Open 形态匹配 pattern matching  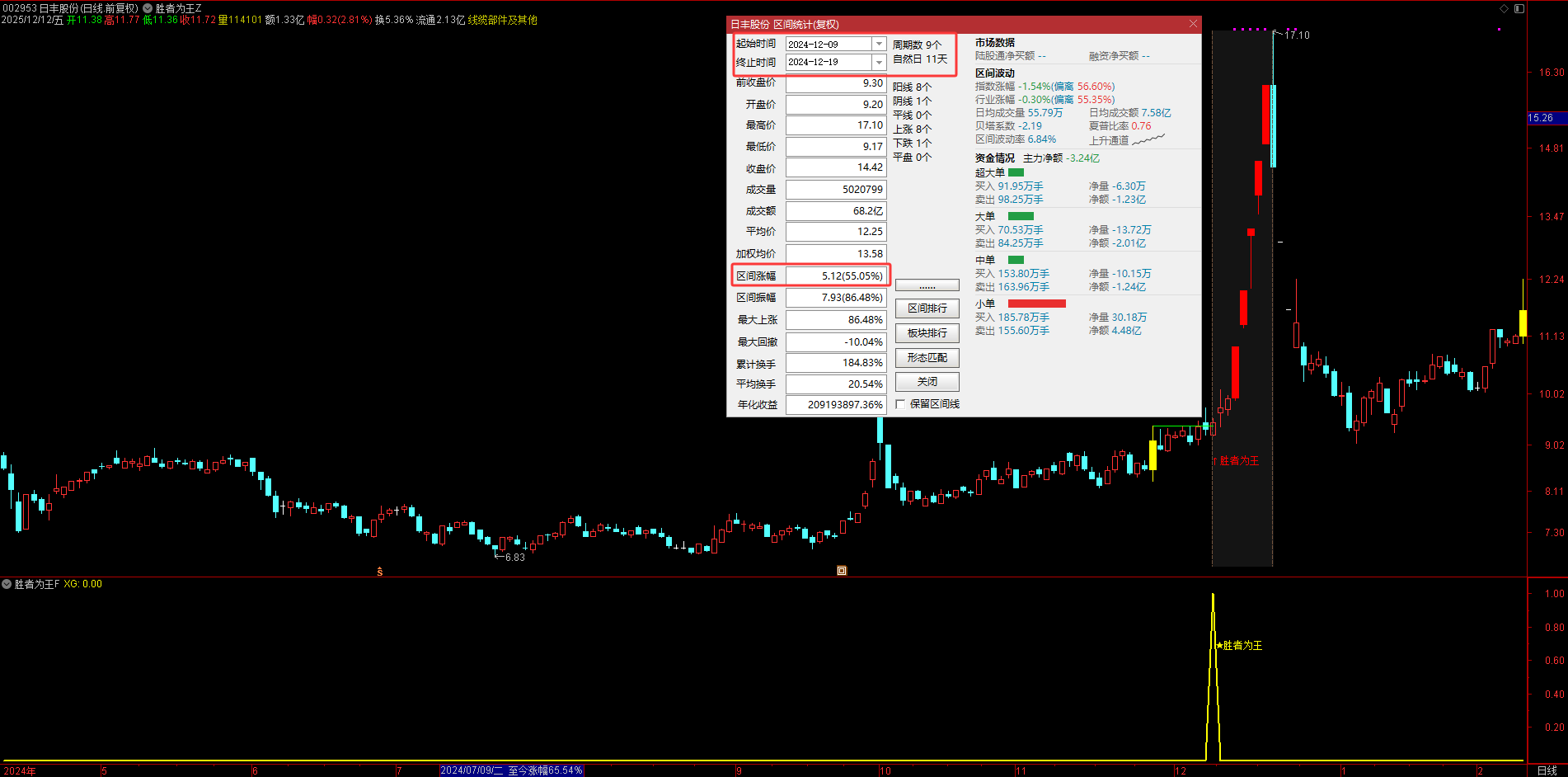[927, 358]
